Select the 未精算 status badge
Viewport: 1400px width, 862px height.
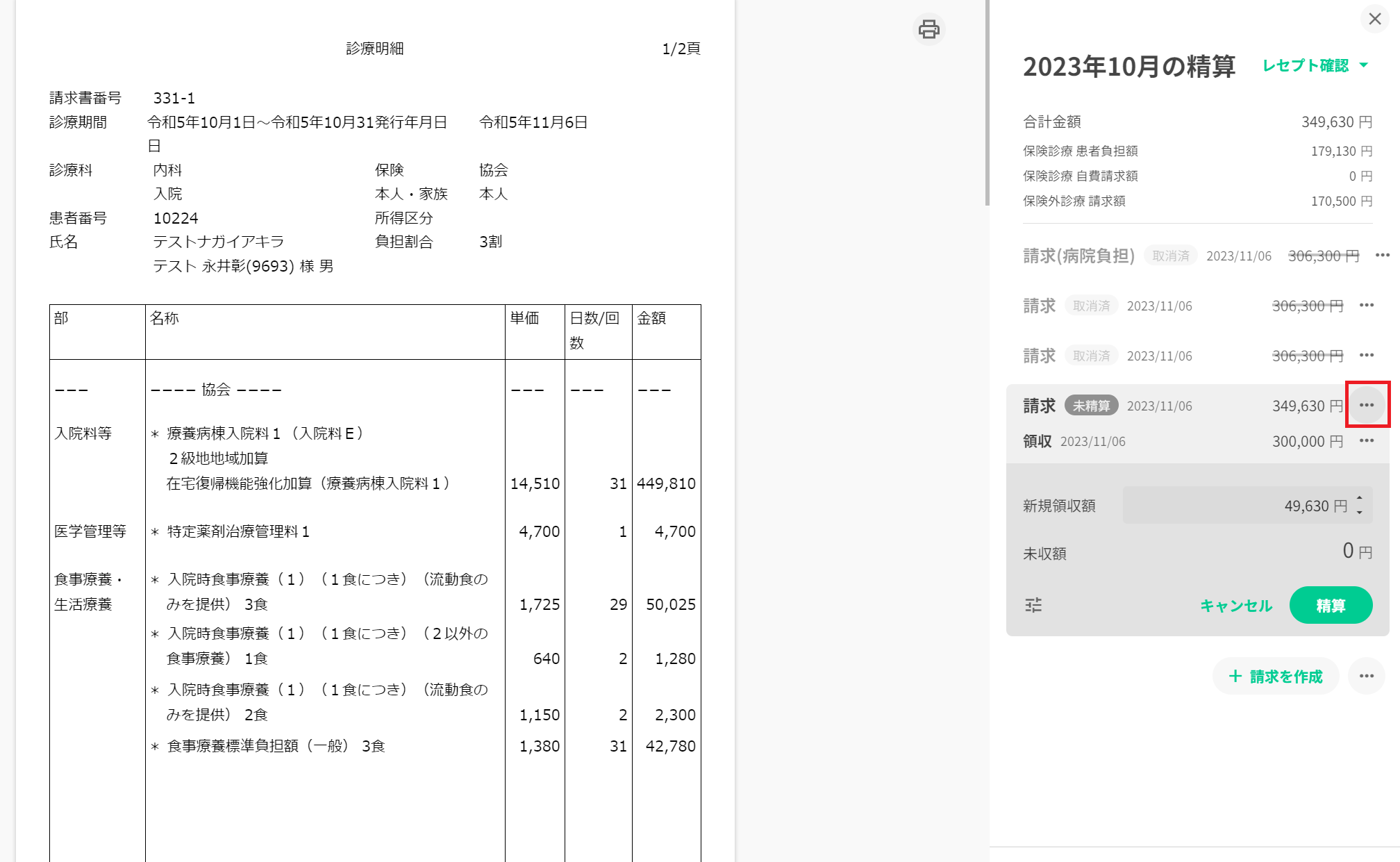[x=1091, y=406]
